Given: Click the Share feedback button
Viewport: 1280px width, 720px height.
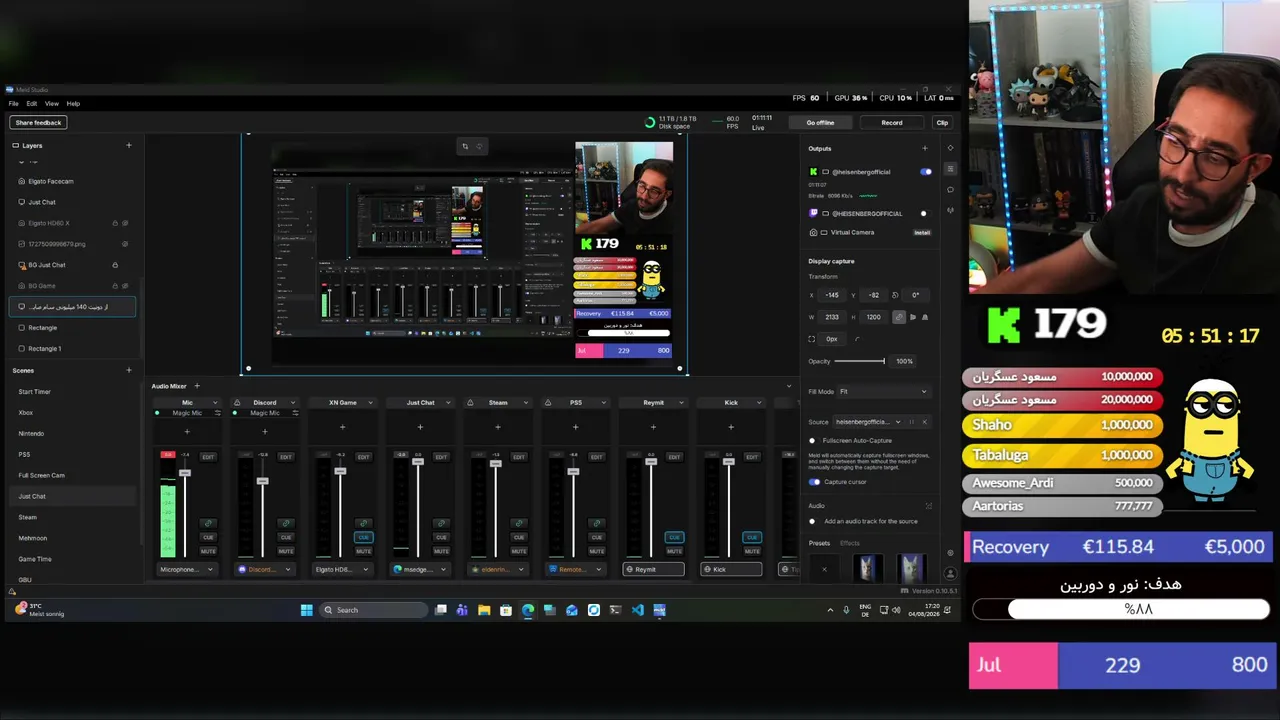Looking at the screenshot, I should [x=38, y=123].
